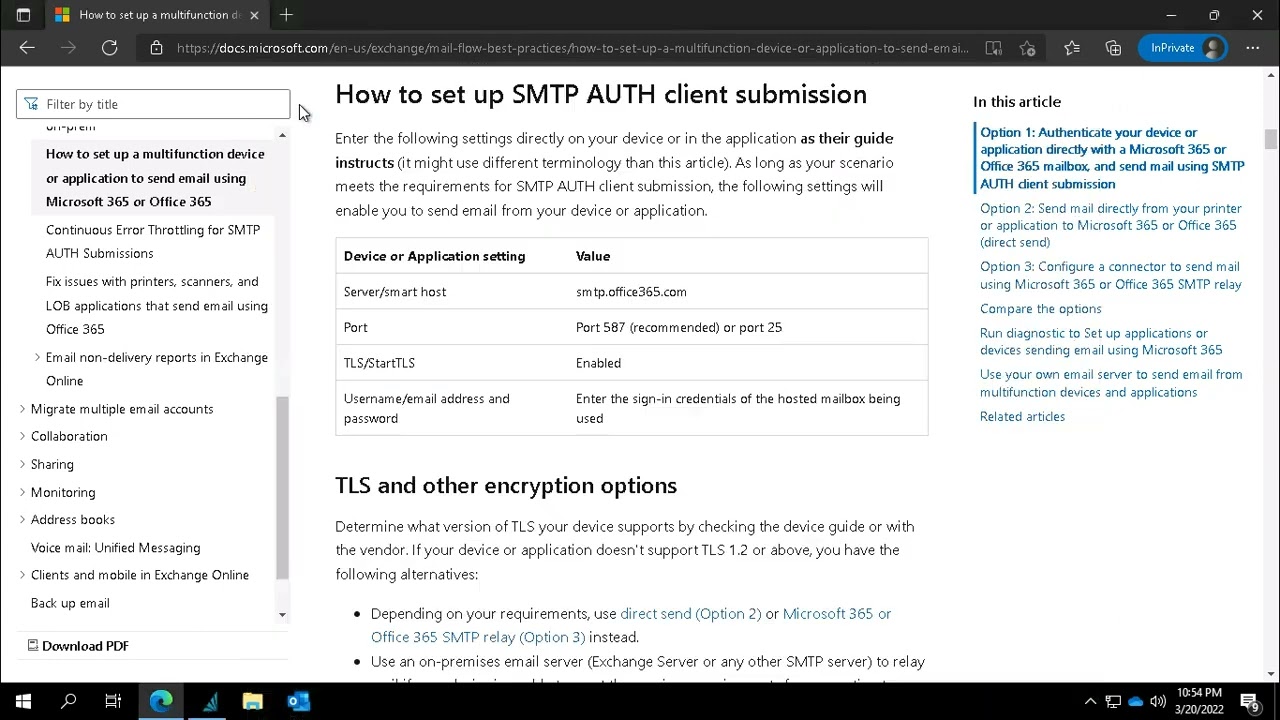
Task: Open the volume control tray icon
Action: point(1158,702)
